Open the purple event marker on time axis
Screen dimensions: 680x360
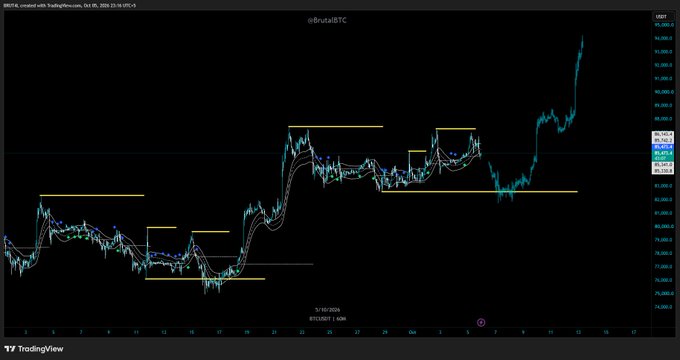click(481, 322)
